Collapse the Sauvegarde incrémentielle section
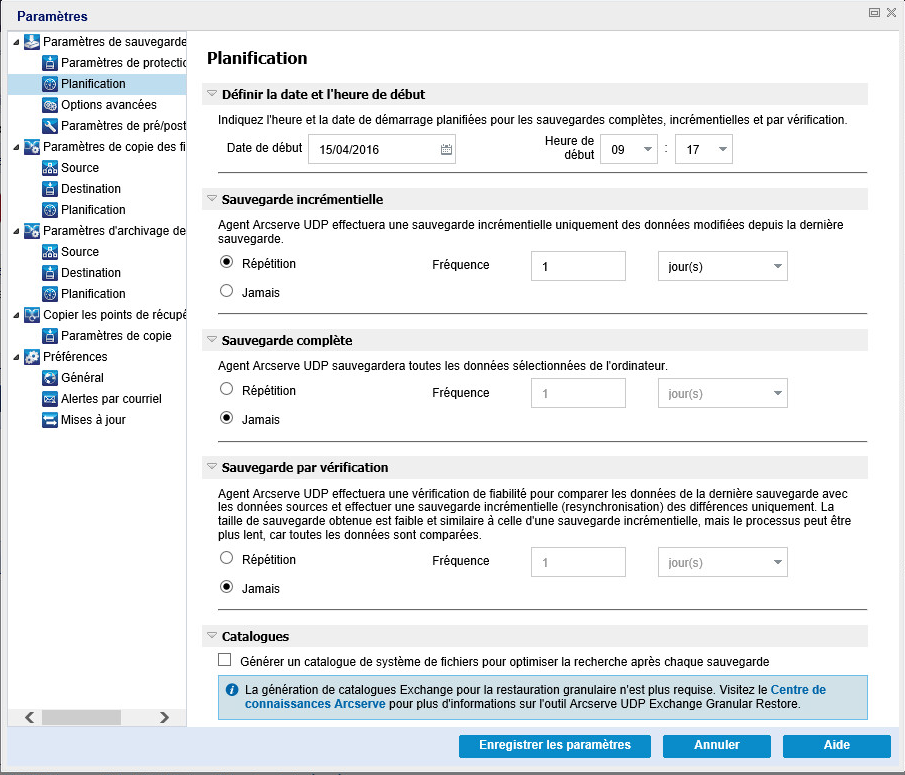 (212, 199)
